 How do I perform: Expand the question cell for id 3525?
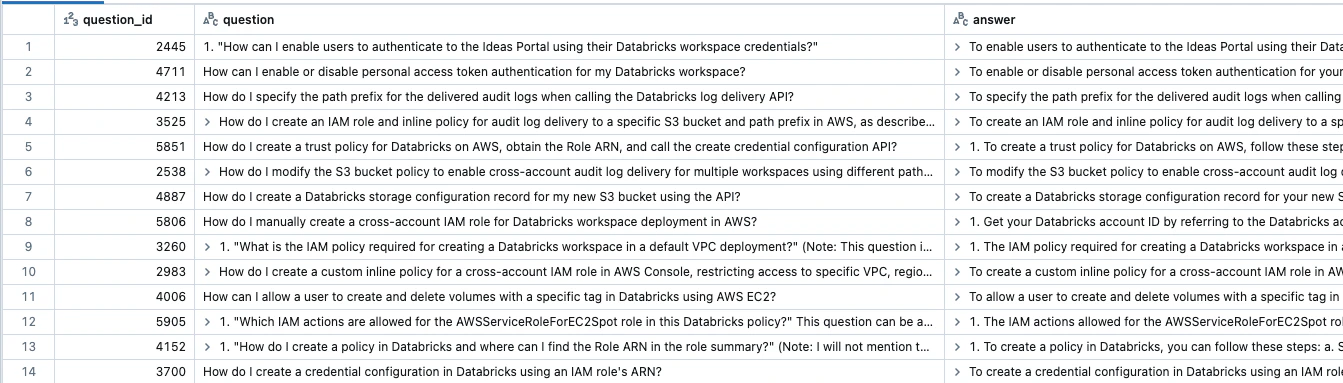point(207,122)
